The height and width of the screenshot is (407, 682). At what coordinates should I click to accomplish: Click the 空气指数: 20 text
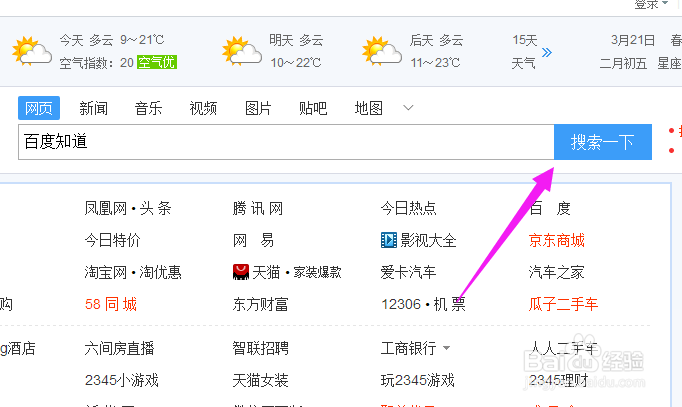pyautogui.click(x=97, y=63)
